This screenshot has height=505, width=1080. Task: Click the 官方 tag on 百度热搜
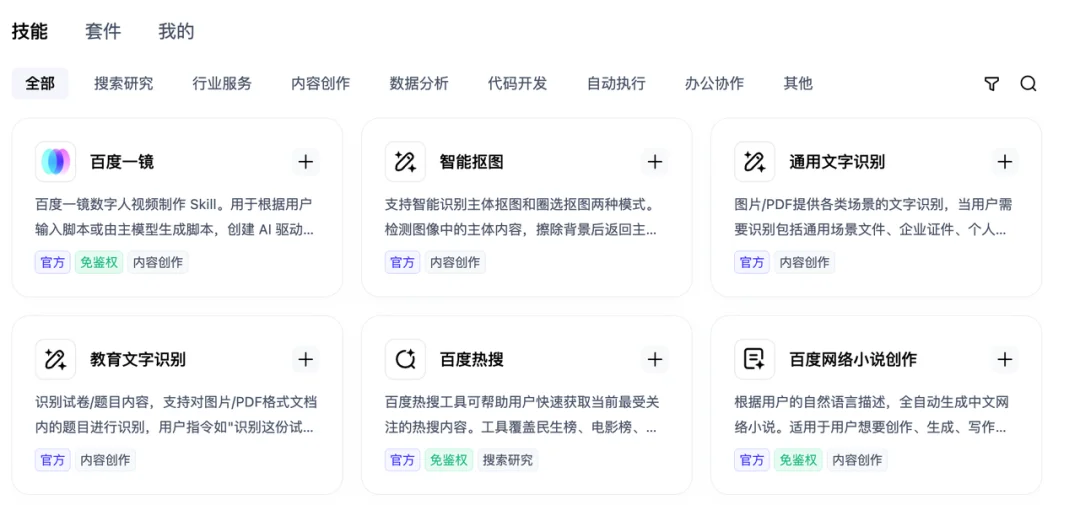[402, 460]
